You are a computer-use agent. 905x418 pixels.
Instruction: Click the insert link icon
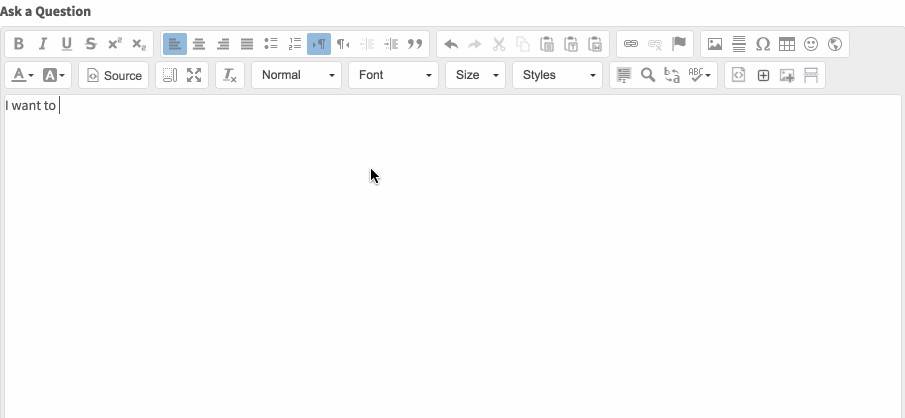[631, 44]
